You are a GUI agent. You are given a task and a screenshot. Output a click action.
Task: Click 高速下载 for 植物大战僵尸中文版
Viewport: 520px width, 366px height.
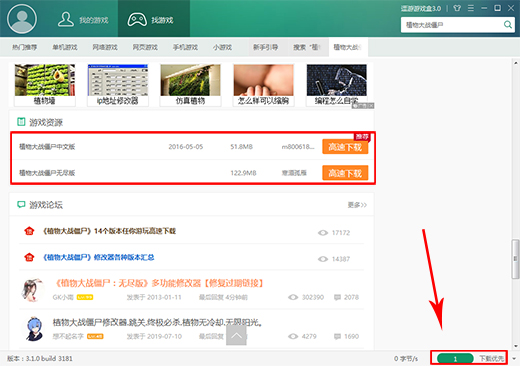pos(345,147)
